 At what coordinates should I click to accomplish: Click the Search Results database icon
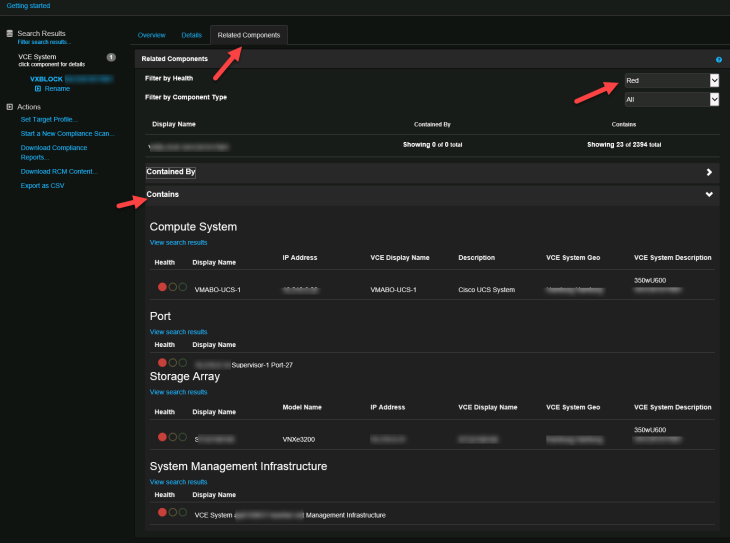point(9,33)
